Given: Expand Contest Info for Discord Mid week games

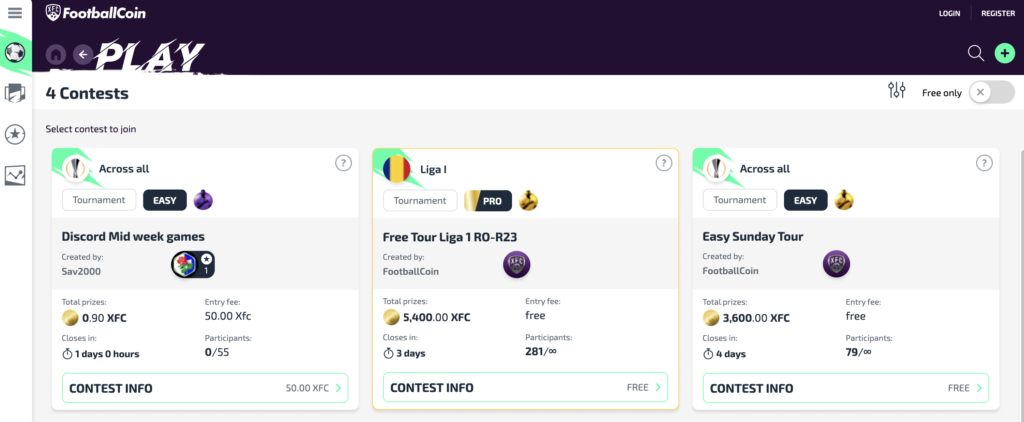Looking at the screenshot, I should point(205,388).
